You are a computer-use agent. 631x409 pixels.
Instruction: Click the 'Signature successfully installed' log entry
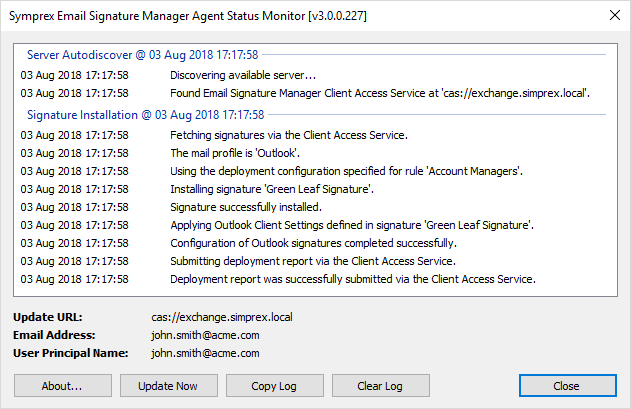point(246,207)
